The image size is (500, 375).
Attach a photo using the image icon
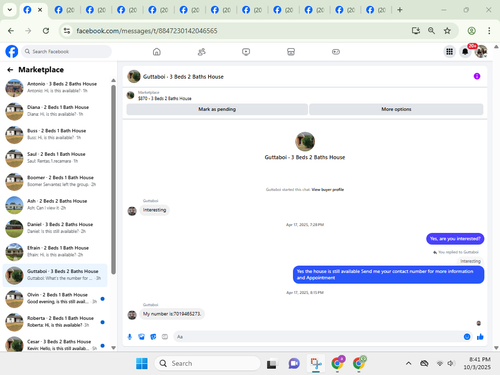click(142, 337)
